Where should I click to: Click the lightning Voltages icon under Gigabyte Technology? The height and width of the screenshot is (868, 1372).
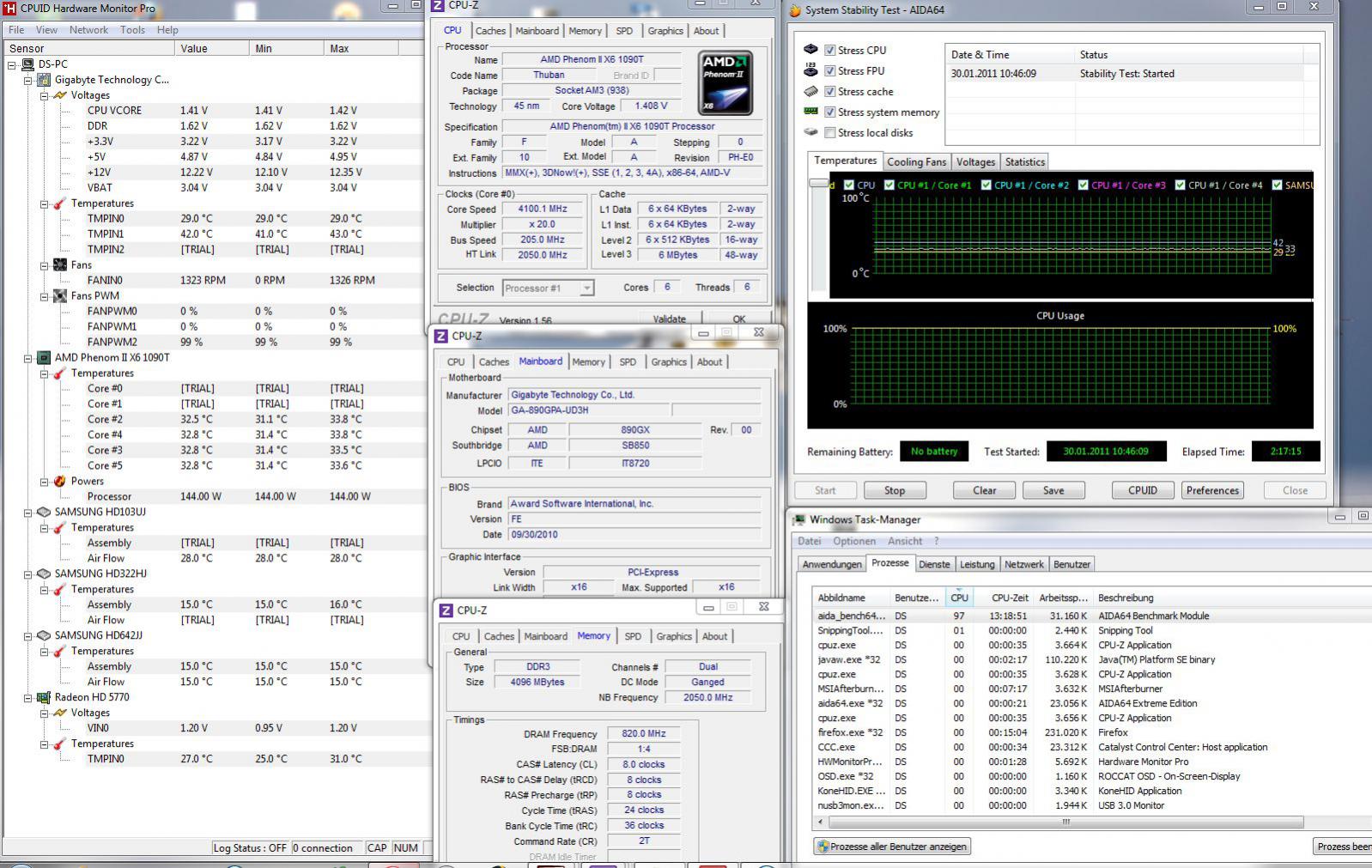point(60,95)
